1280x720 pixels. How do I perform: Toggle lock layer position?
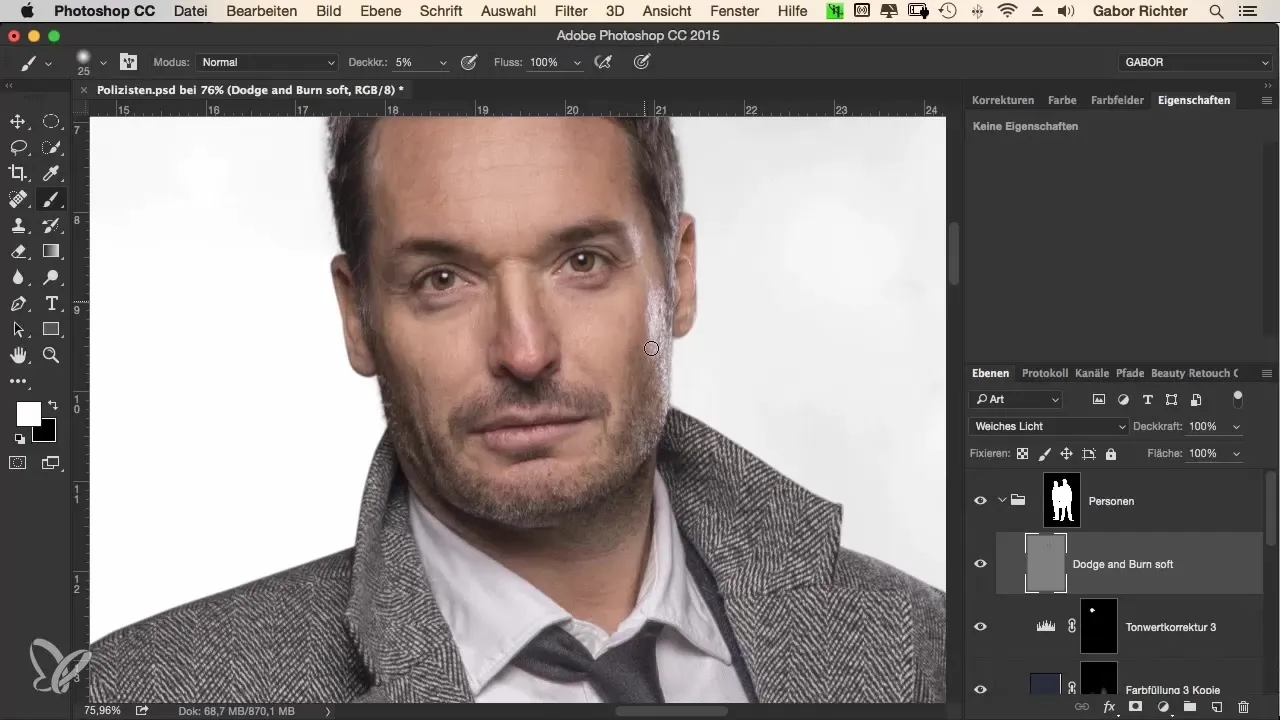coord(1066,454)
